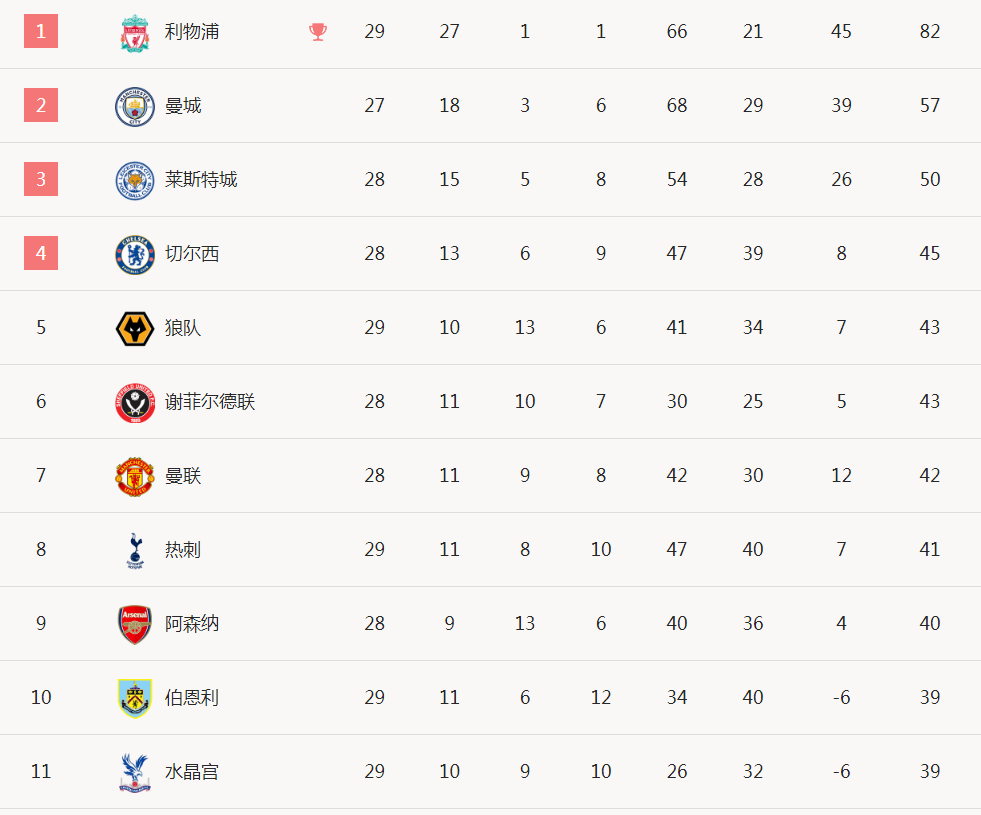Click the Liverpool club crest
Viewport: 981px width, 815px height.
pyautogui.click(x=135, y=33)
